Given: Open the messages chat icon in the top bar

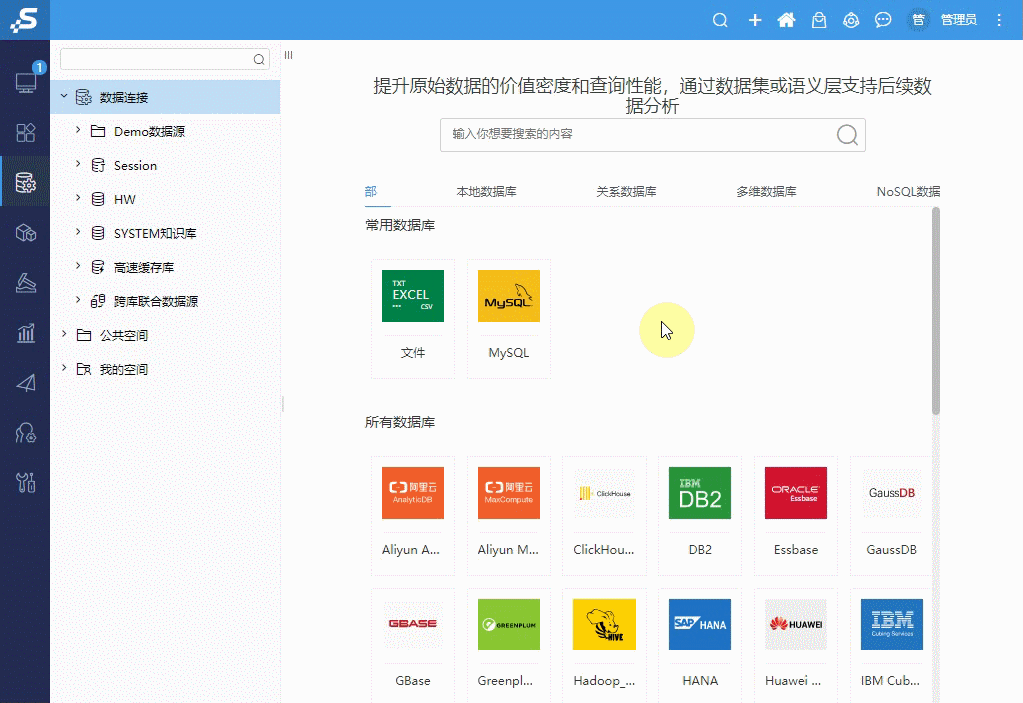Looking at the screenshot, I should (883, 19).
